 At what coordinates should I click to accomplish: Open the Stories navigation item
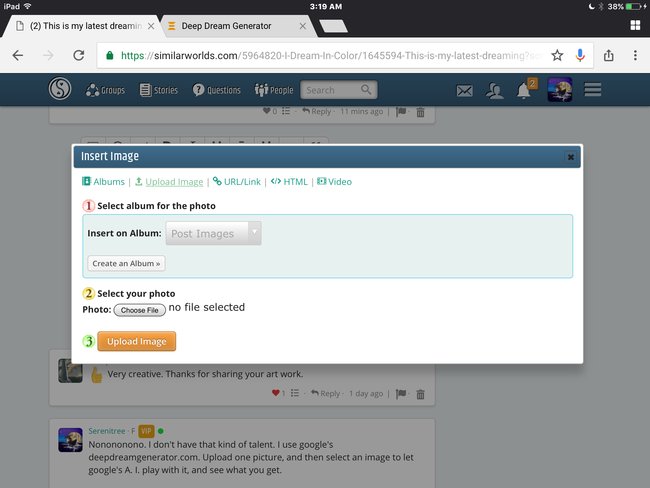159,90
